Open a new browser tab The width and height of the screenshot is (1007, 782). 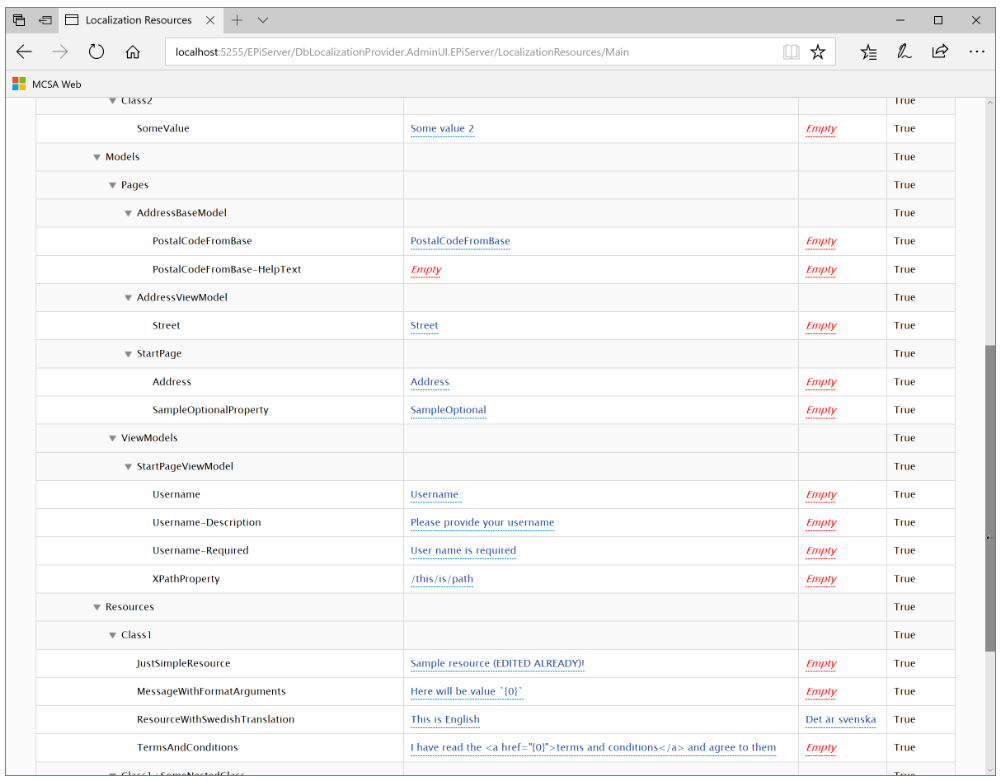click(x=237, y=20)
